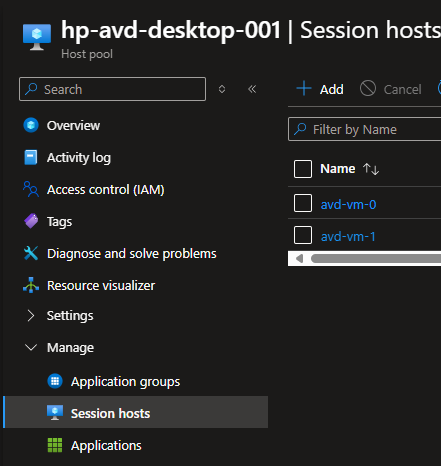Open Activity log
Image resolution: width=441 pixels, height=466 pixels.
click(x=79, y=158)
